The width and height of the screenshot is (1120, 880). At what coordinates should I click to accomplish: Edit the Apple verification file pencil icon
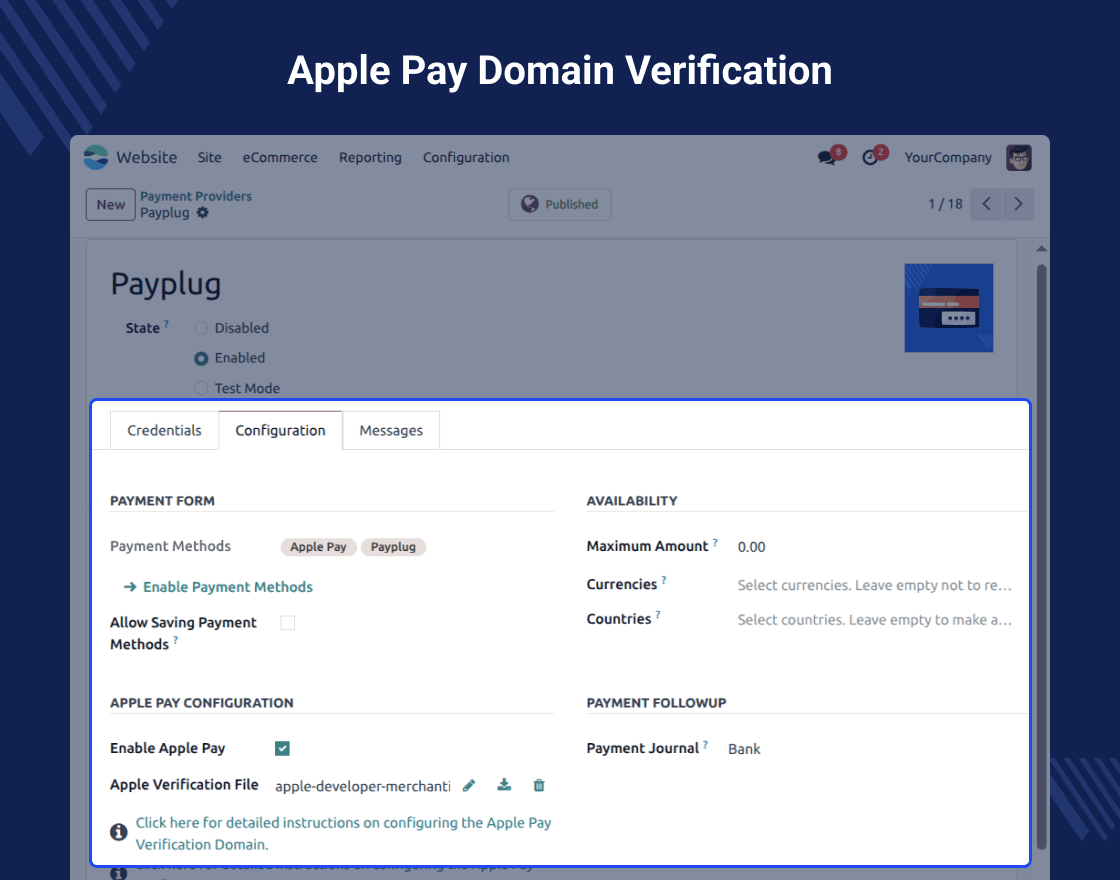(469, 786)
